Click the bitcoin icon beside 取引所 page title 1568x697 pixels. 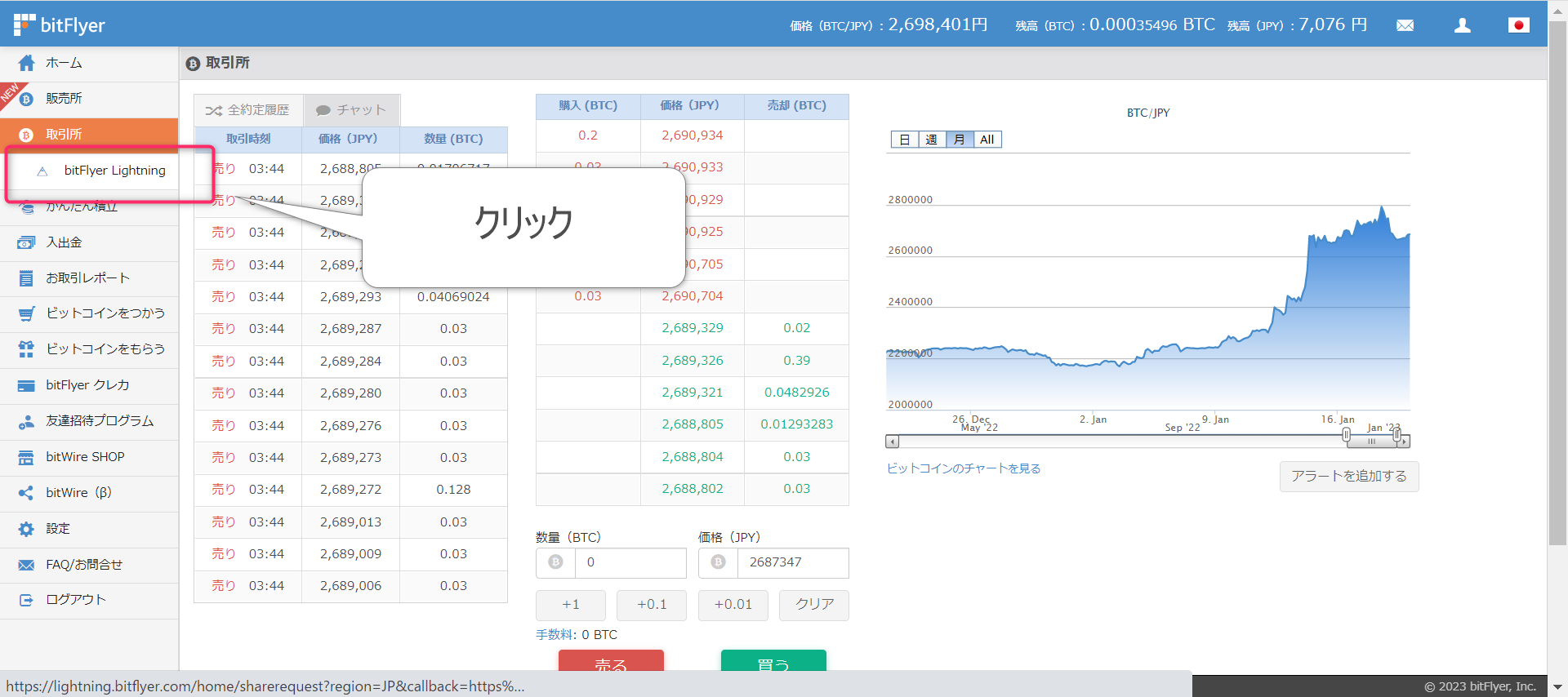pos(193,64)
